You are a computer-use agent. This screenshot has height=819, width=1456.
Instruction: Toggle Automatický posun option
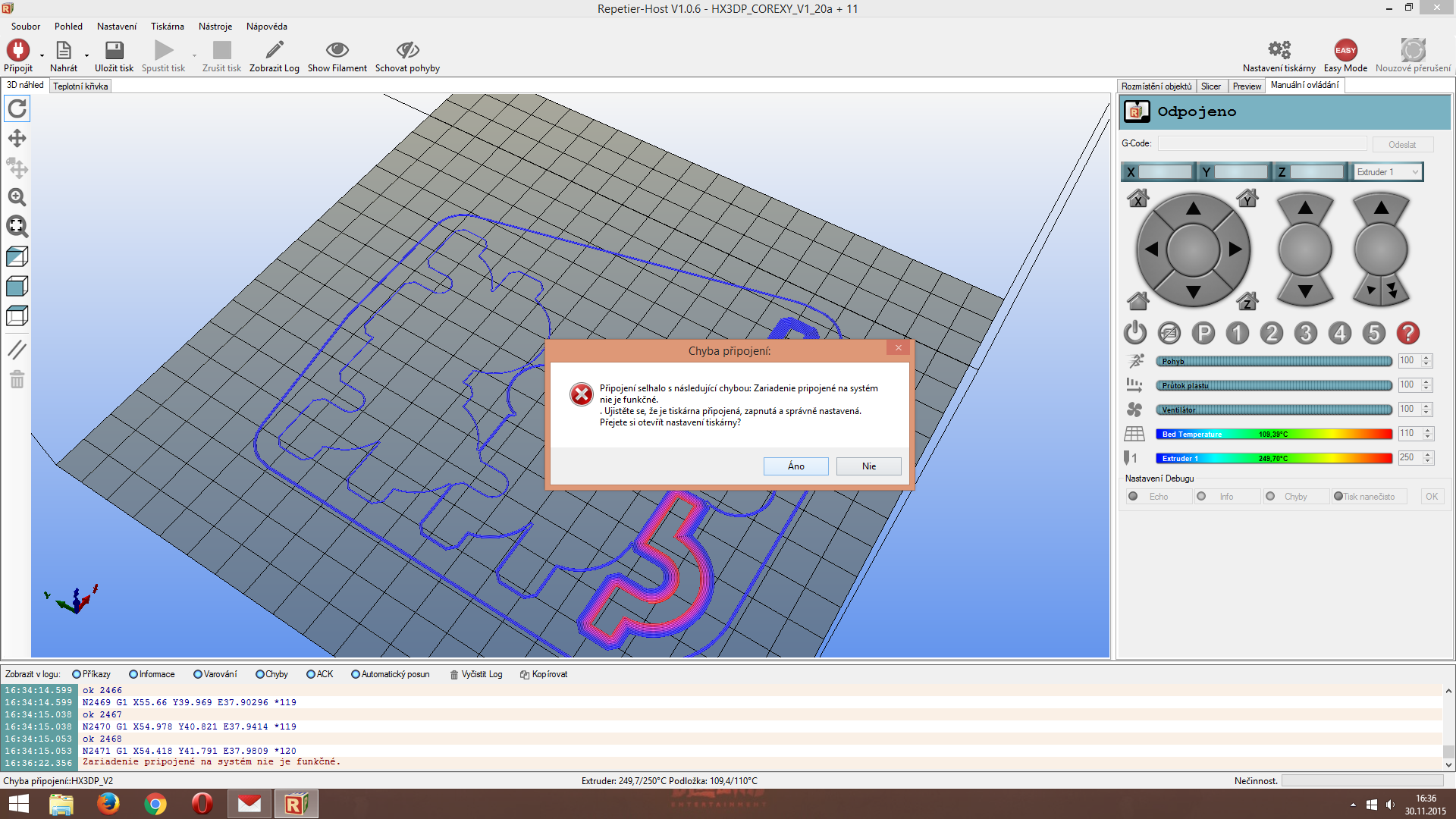356,674
